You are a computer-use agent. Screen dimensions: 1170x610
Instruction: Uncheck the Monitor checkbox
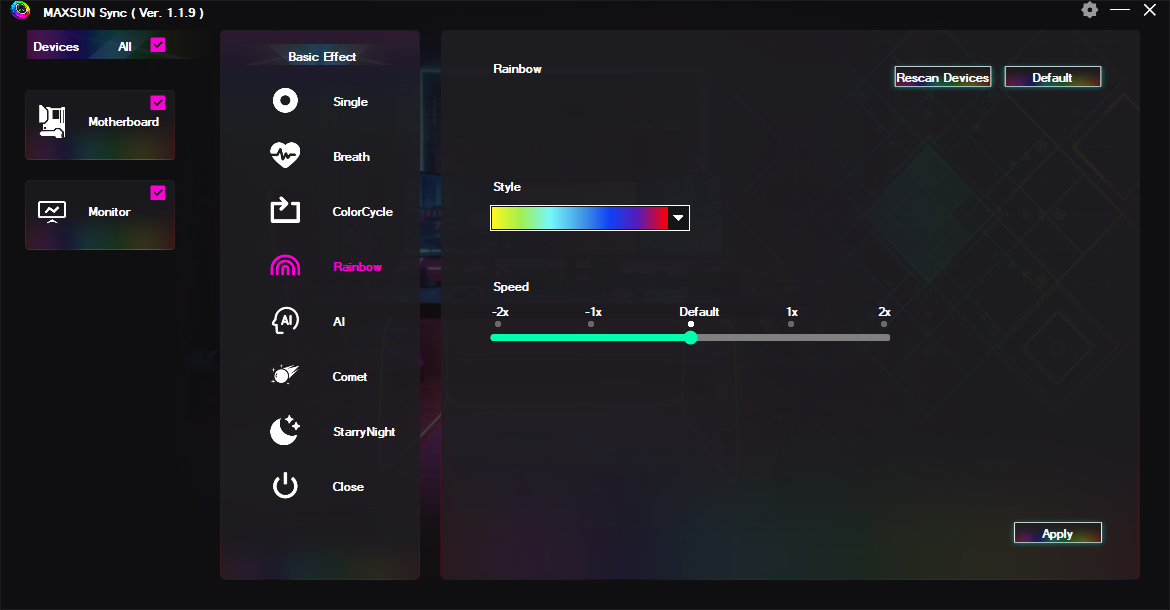(157, 193)
